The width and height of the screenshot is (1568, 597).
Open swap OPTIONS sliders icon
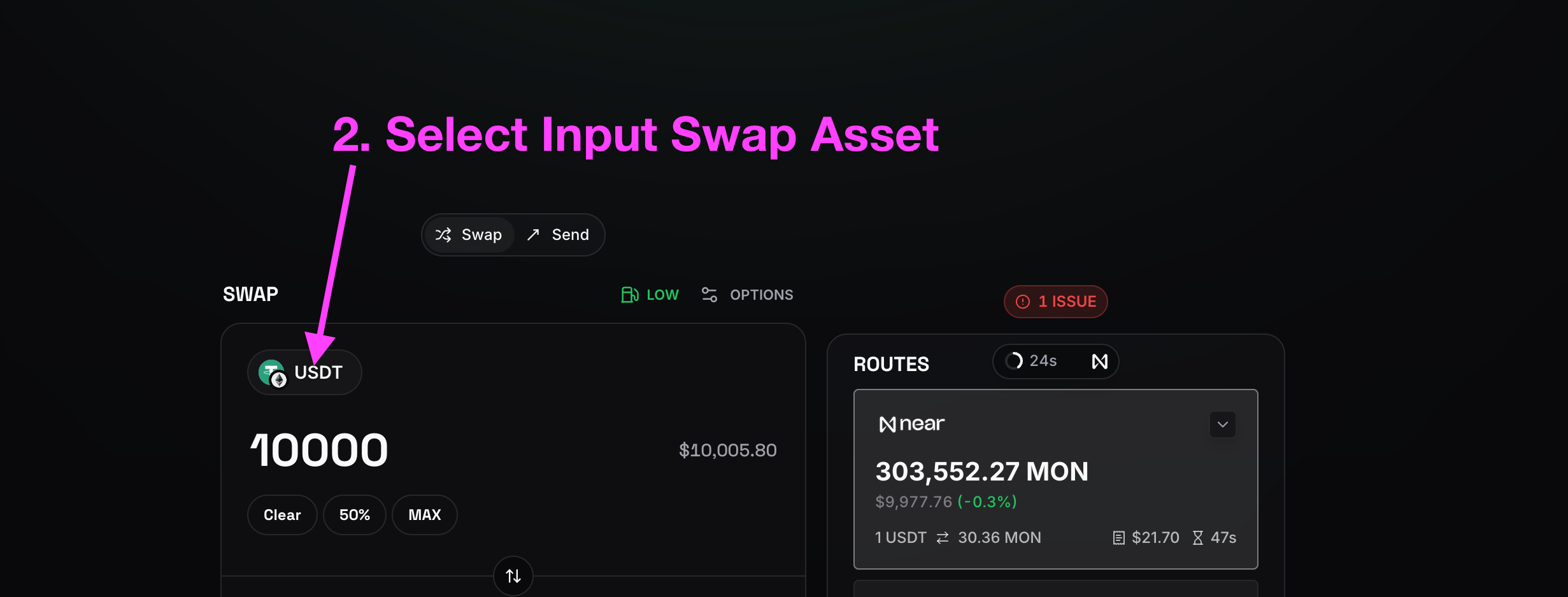[709, 295]
